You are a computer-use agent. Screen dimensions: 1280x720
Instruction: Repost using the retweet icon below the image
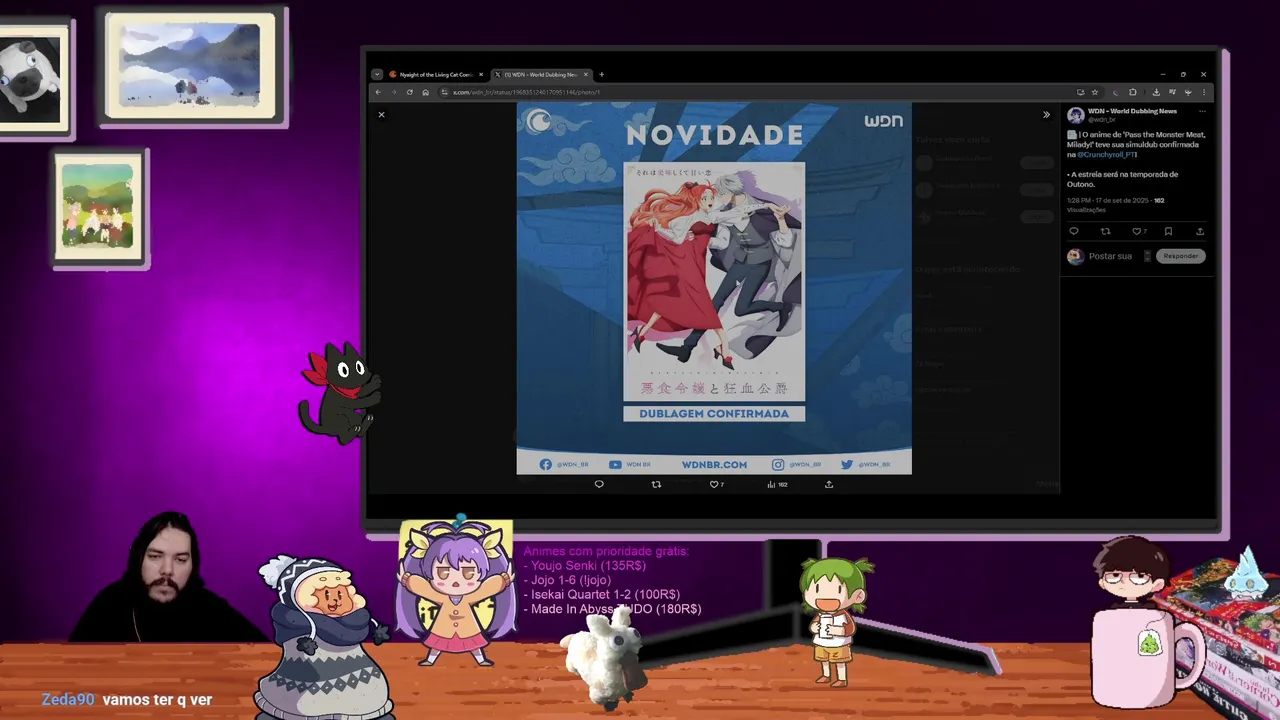656,484
